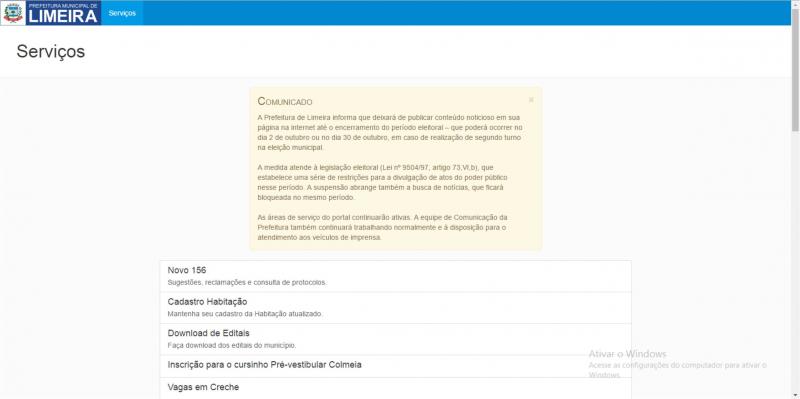
Task: Click the page vertical scrollbar thumb
Action: [795, 70]
